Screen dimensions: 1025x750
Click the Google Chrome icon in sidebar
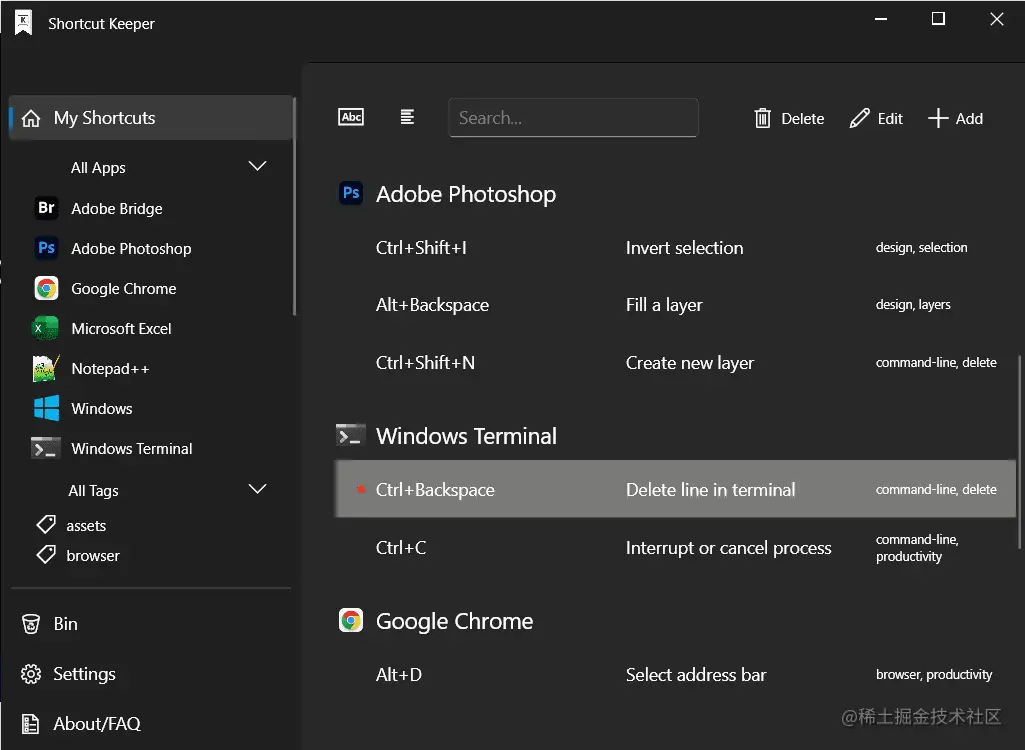click(x=46, y=288)
